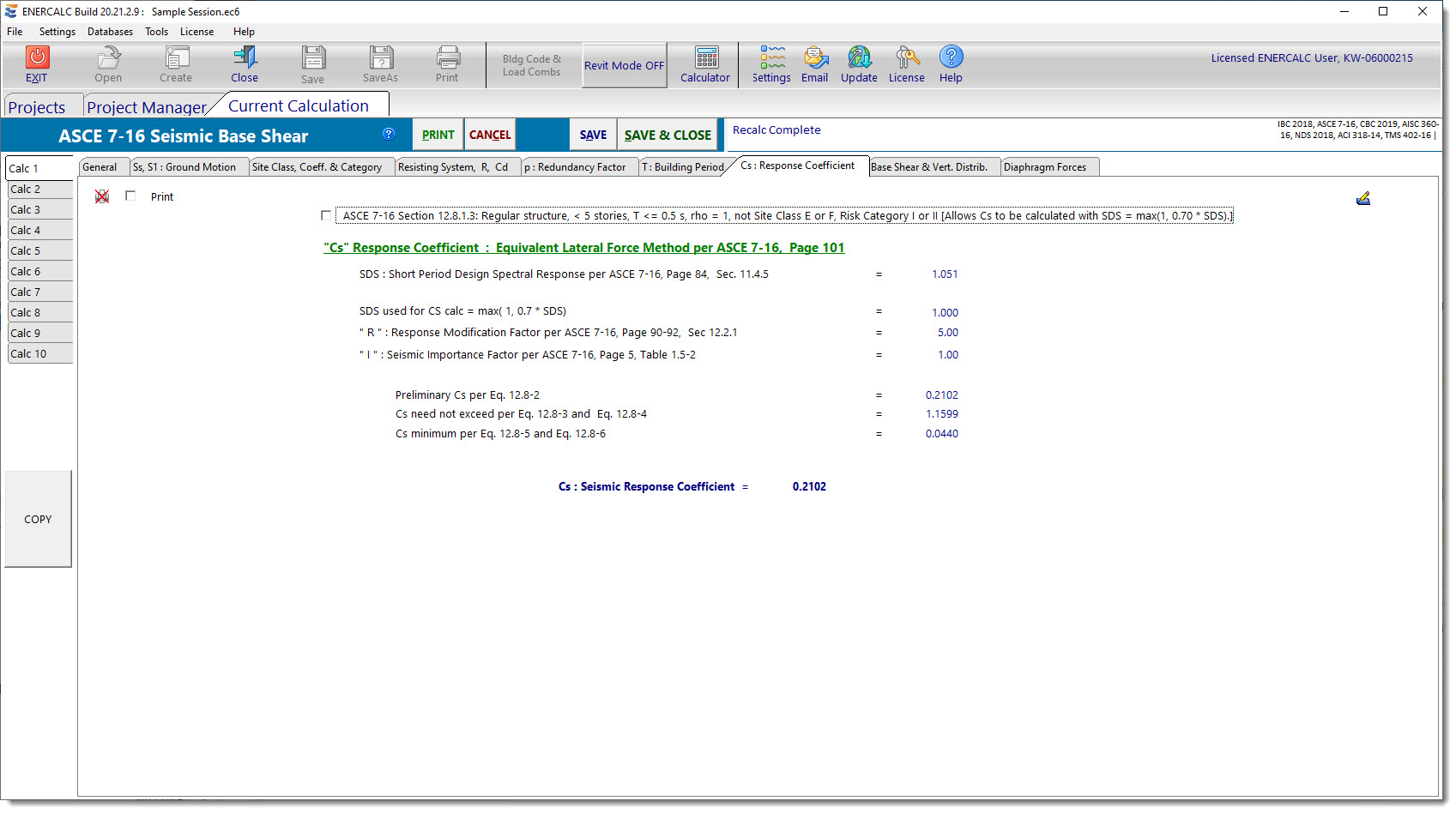Click the red EXIT power icon
The width and height of the screenshot is (1456, 813).
click(x=37, y=57)
